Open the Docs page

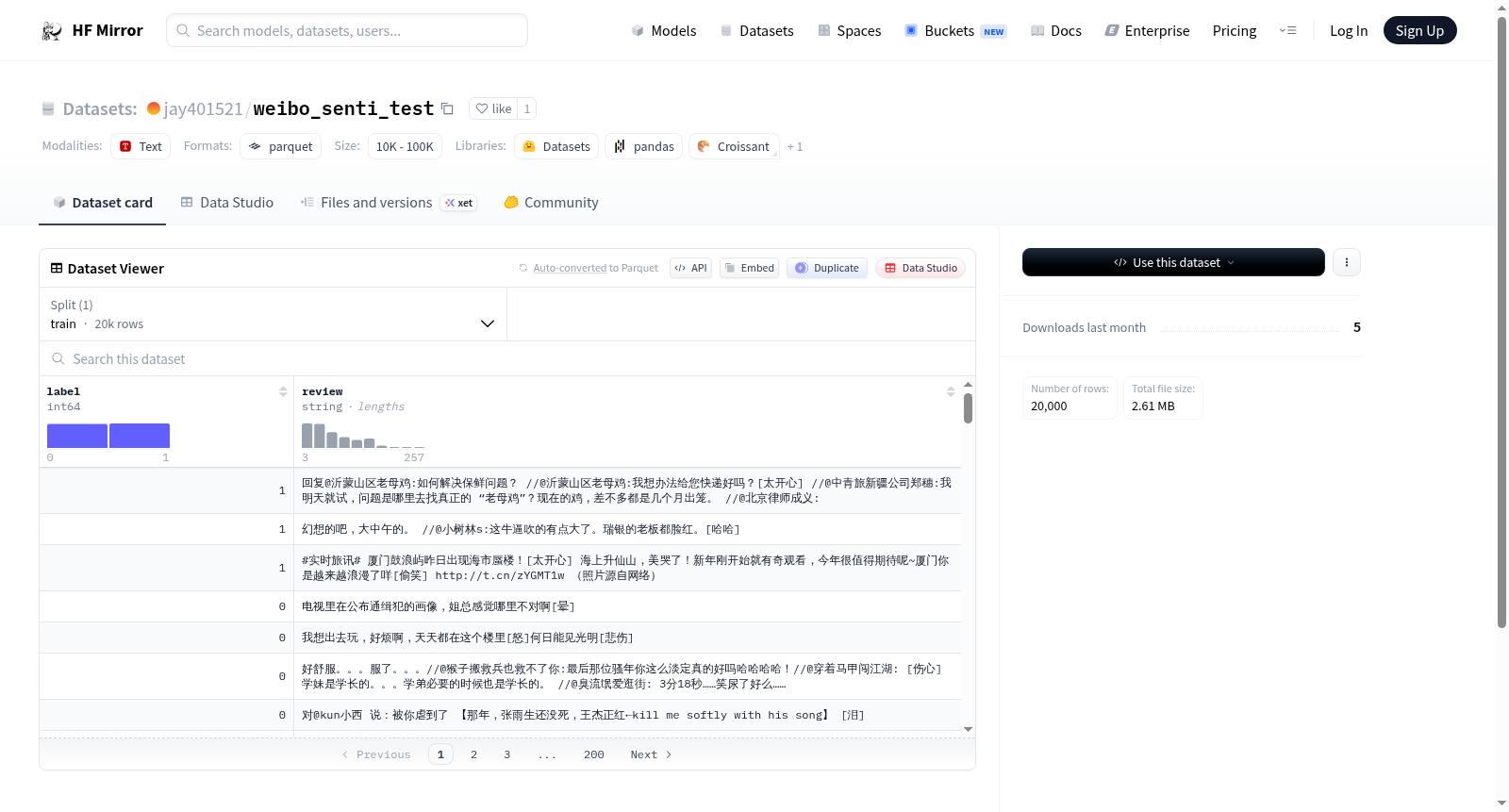point(1056,31)
